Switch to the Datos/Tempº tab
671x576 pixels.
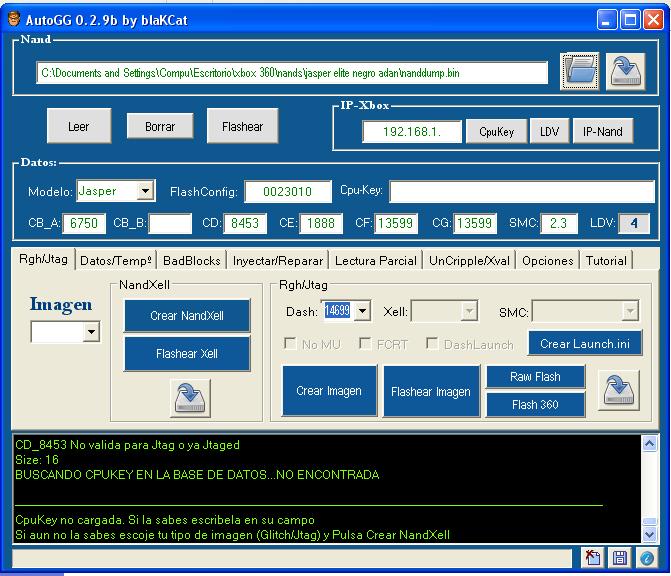[x=116, y=261]
